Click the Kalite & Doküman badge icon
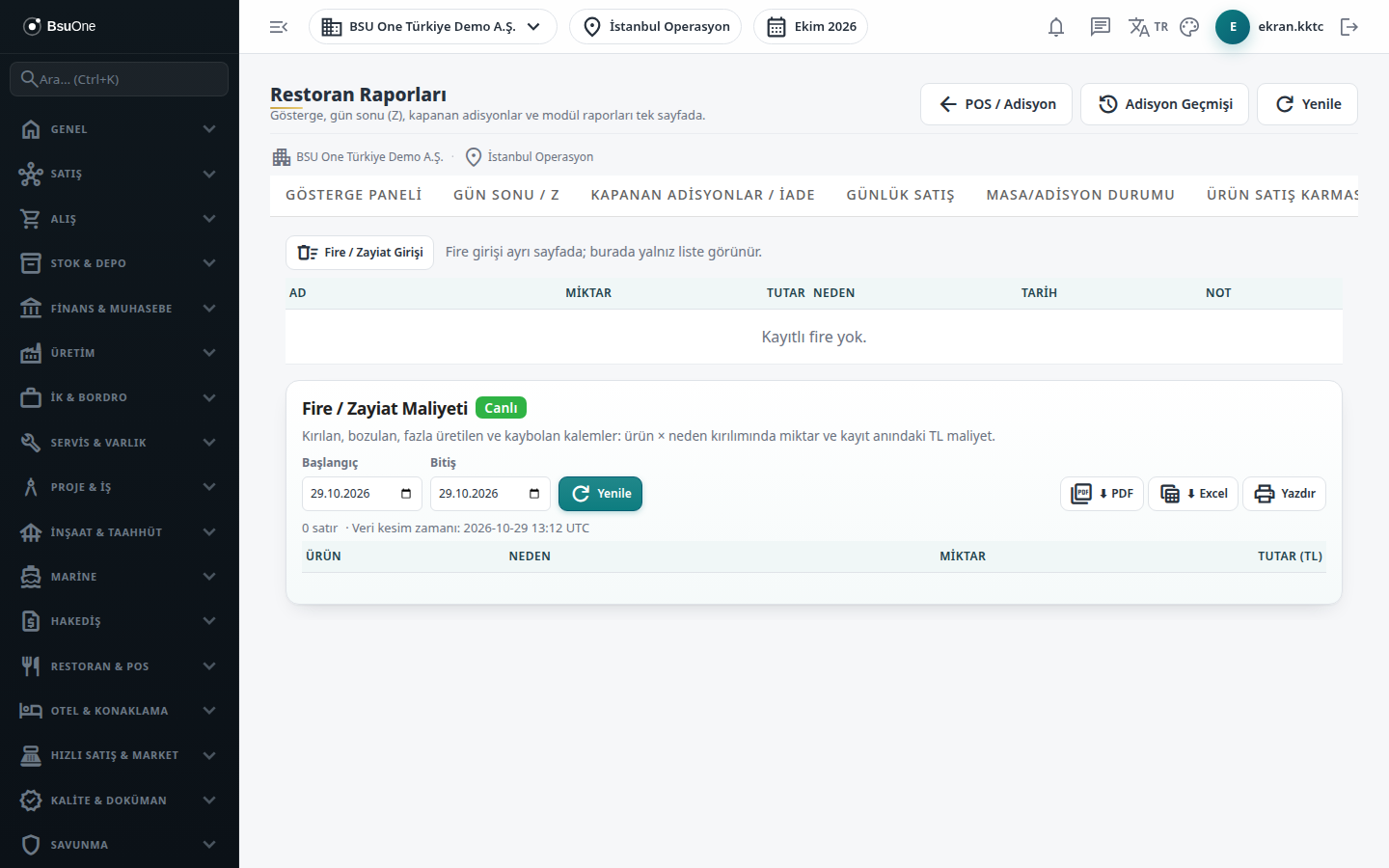 click(x=31, y=800)
